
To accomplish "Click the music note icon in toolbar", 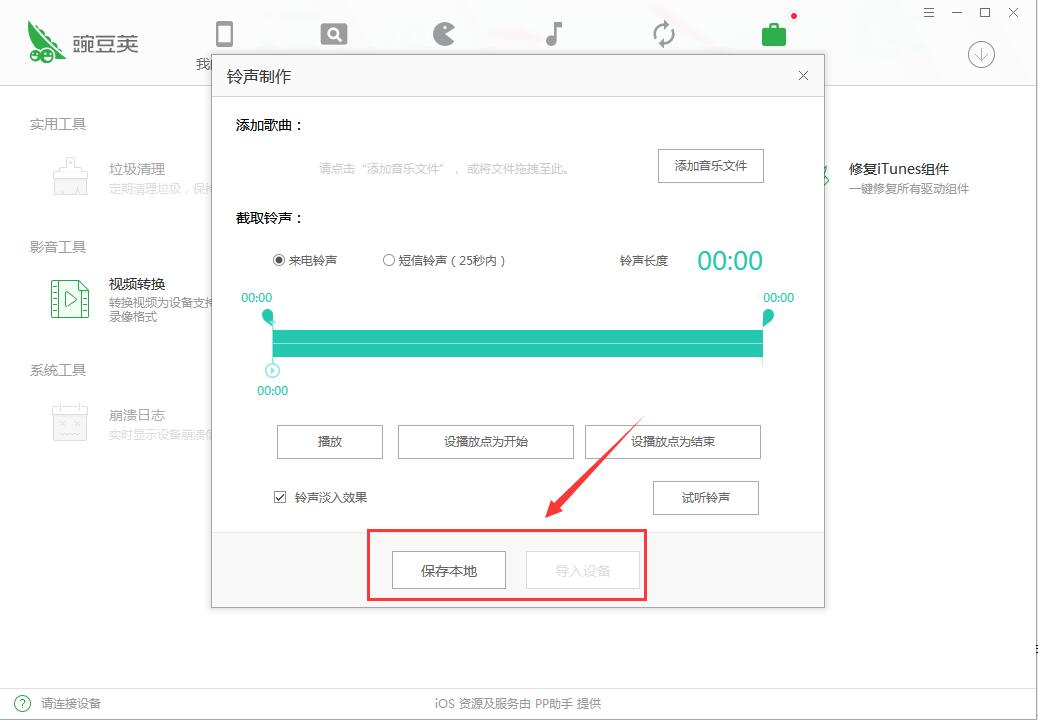I will (552, 33).
